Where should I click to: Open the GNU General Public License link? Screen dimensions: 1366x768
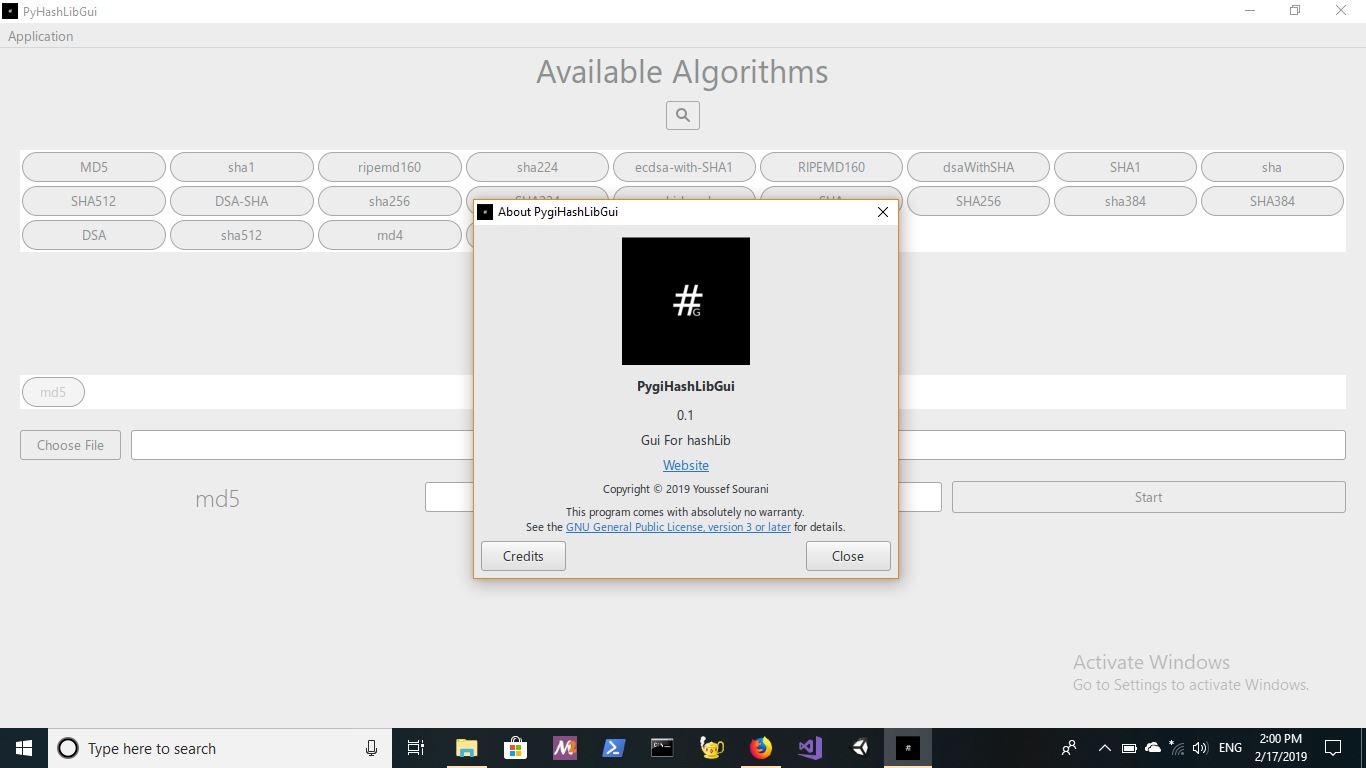click(678, 527)
